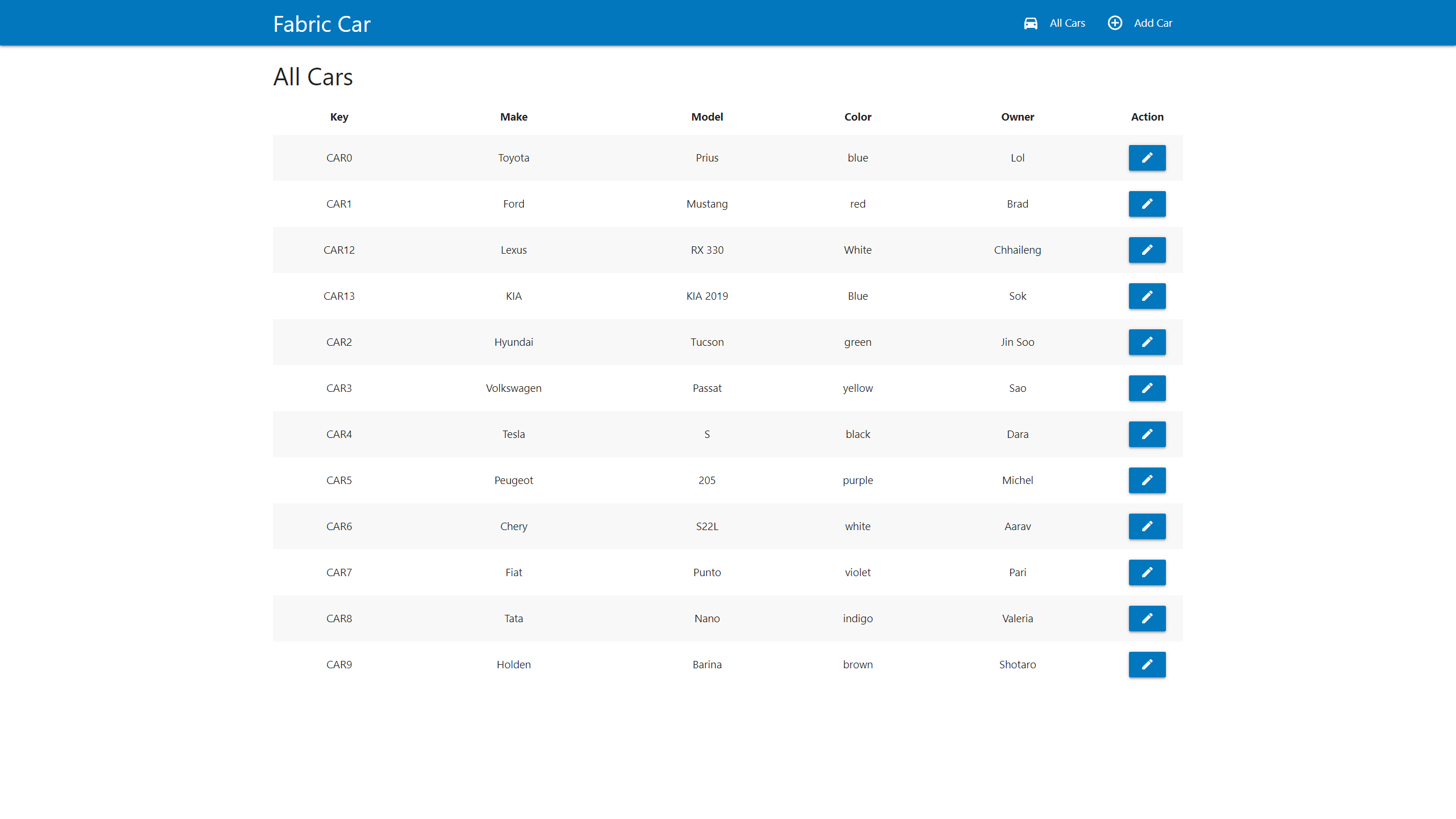Edit the CAR6 Chery row
1456x819 pixels.
pyautogui.click(x=1147, y=526)
